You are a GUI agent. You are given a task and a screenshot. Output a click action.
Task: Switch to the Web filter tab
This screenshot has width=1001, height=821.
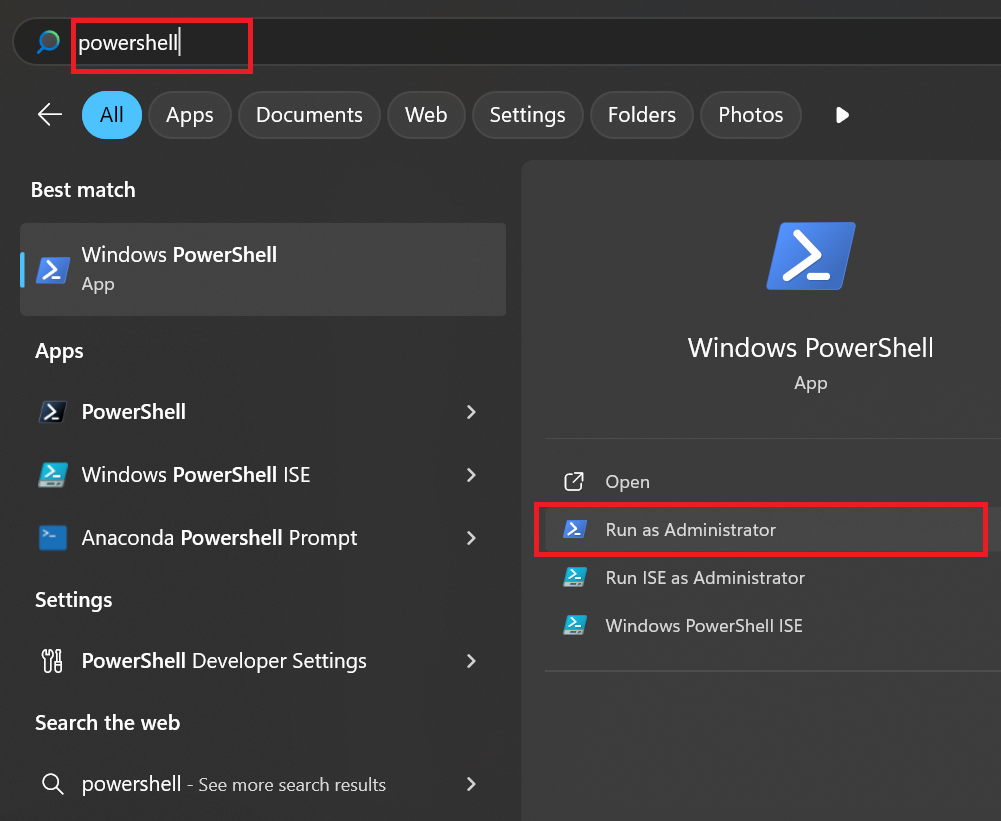point(426,115)
